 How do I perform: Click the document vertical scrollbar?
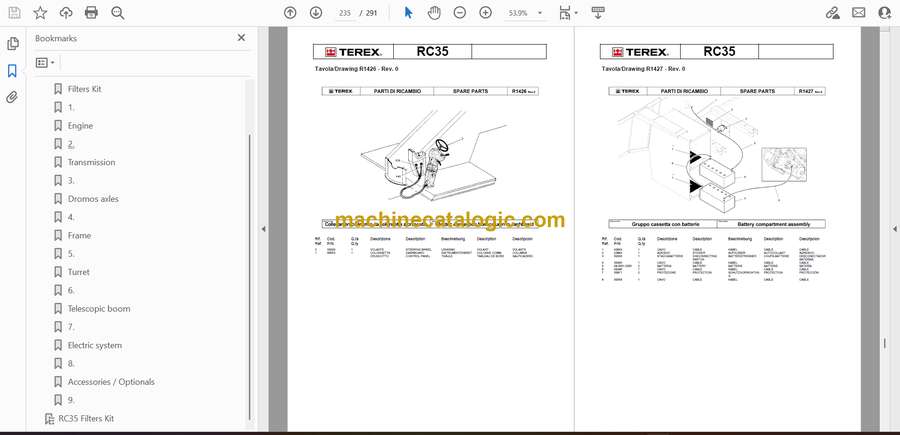885,343
